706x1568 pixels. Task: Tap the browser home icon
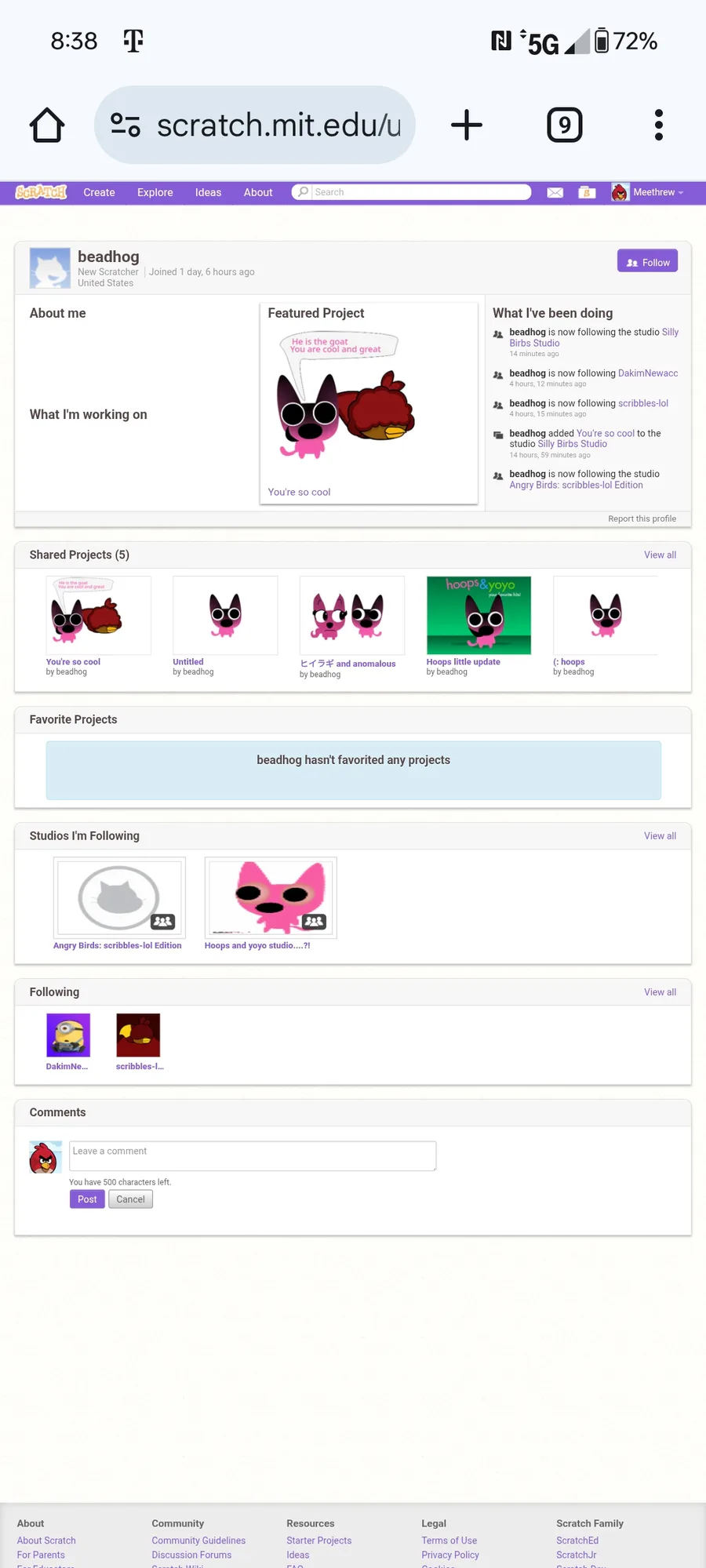47,125
